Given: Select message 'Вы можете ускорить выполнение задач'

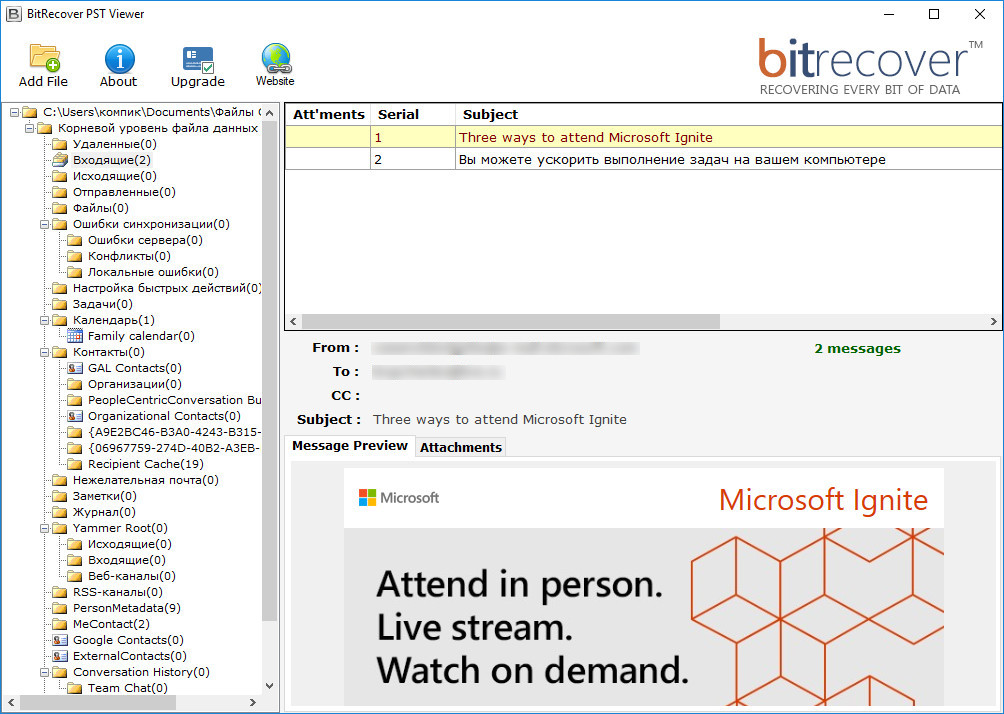Looking at the screenshot, I should pyautogui.click(x=644, y=159).
